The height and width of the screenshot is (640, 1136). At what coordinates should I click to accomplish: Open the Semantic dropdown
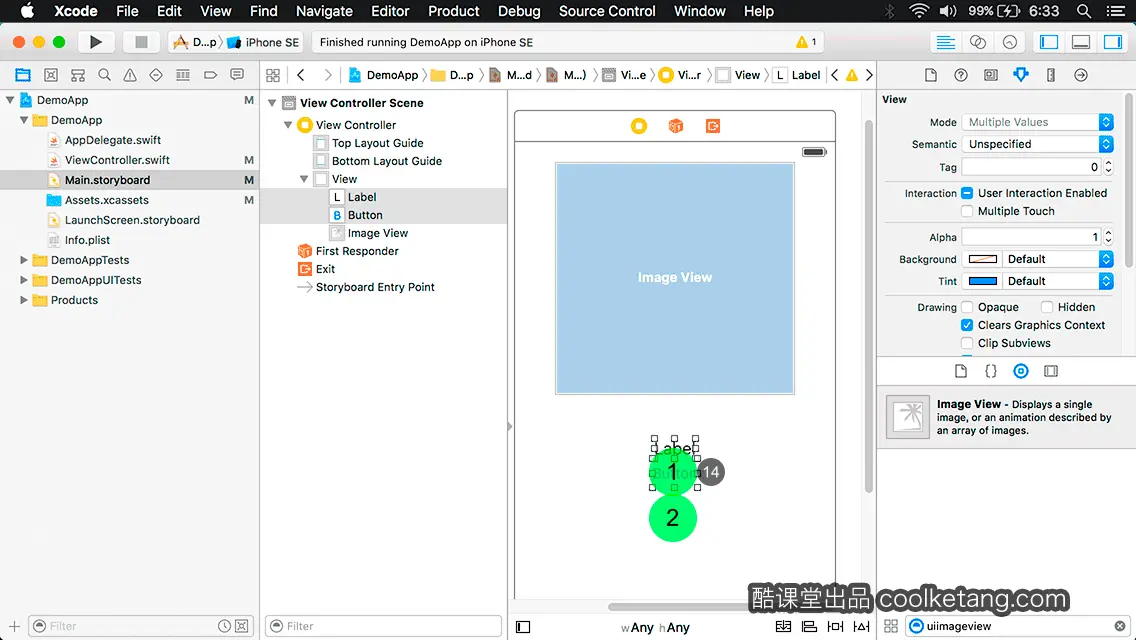[1037, 144]
